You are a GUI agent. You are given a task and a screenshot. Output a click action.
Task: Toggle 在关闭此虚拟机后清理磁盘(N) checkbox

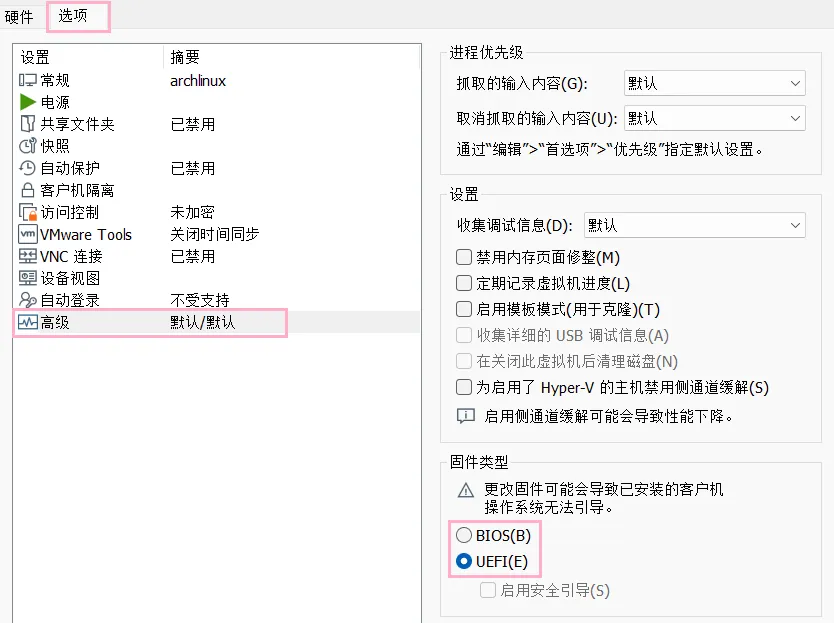464,361
